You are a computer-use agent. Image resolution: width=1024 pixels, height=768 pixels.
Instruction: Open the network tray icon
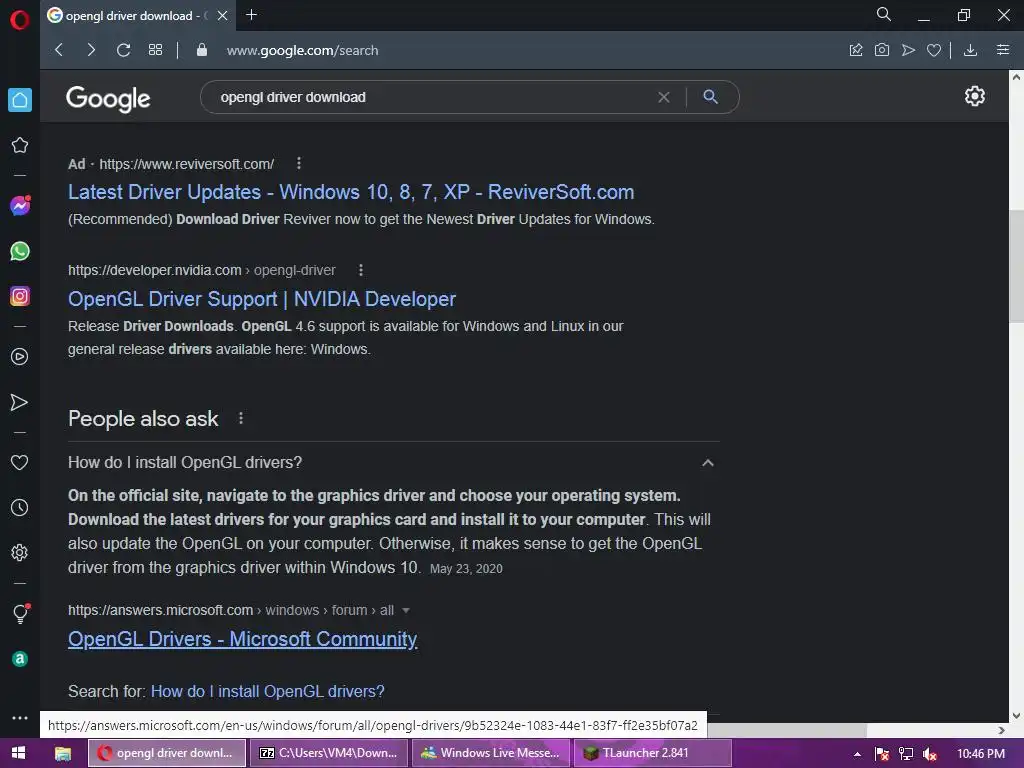(x=906, y=754)
